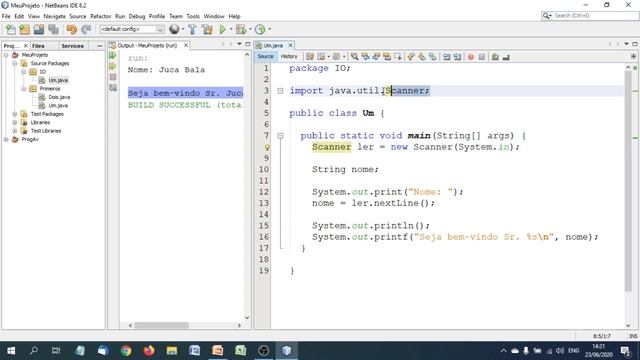Collapse the Source Packages node
This screenshot has width=640, height=360.
[15, 63]
